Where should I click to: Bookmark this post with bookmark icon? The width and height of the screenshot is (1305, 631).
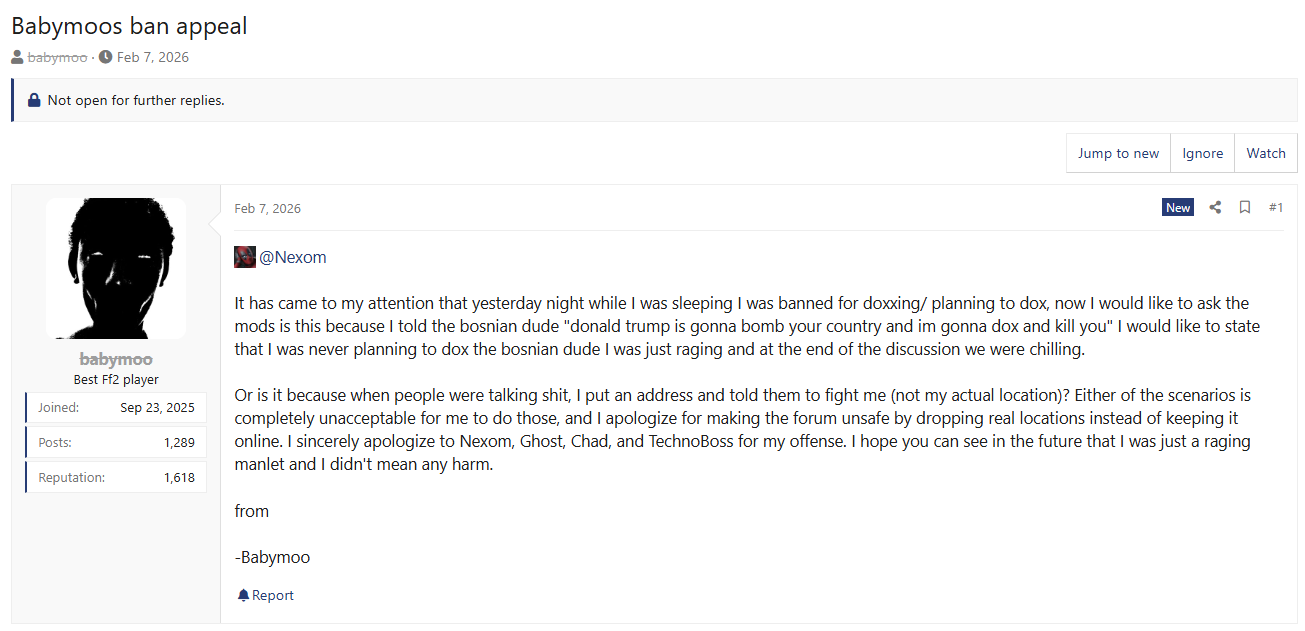point(1245,208)
